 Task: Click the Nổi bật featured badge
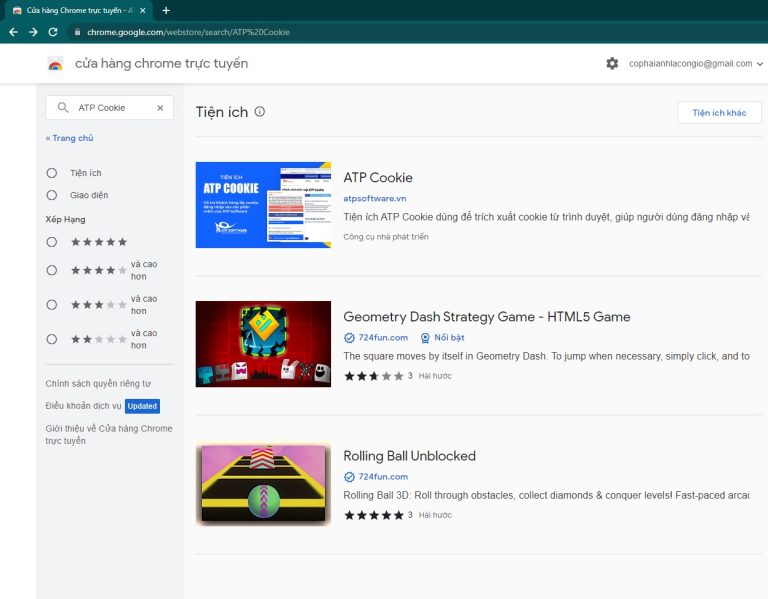point(441,338)
